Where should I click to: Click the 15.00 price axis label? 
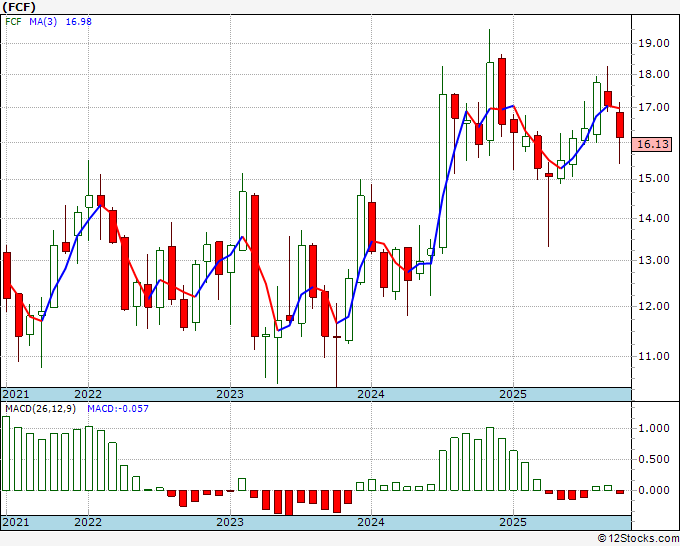(653, 179)
